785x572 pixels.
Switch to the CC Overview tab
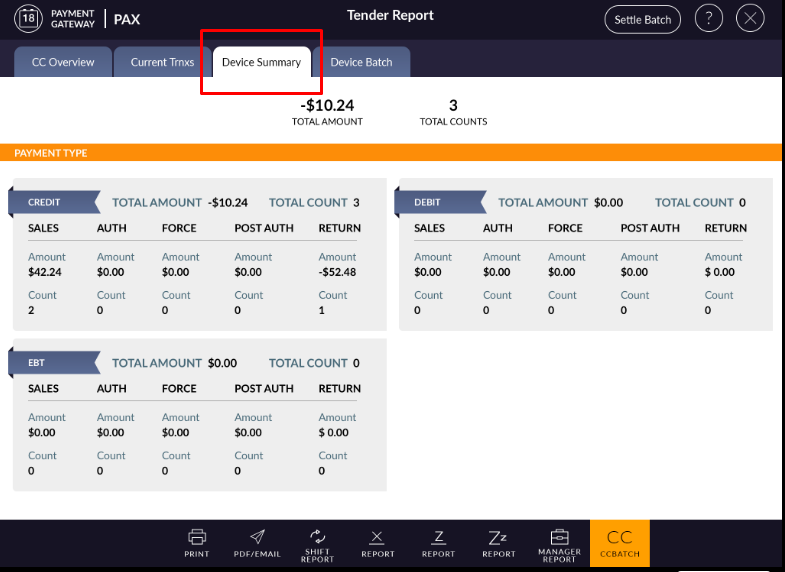[63, 62]
